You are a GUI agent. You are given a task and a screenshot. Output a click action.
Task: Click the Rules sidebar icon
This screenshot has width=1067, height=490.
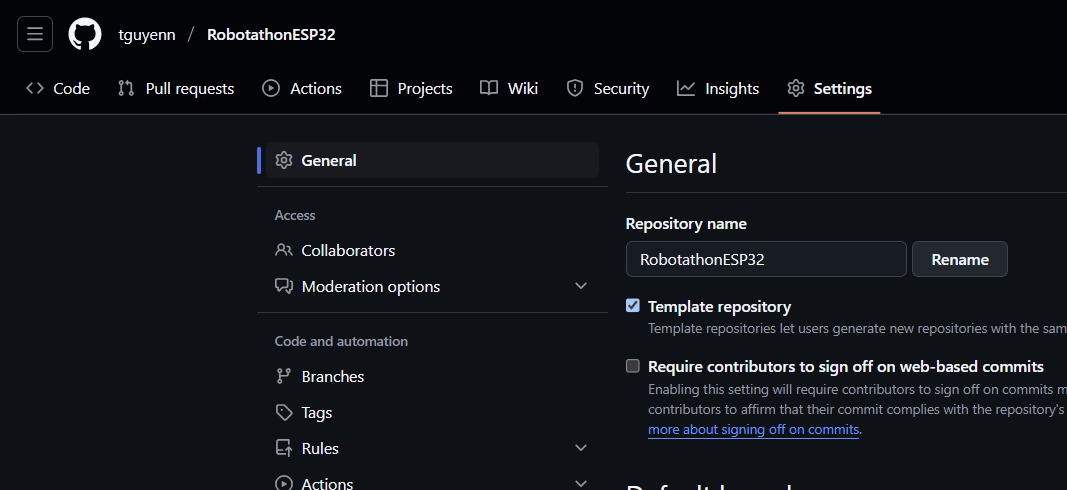point(284,448)
